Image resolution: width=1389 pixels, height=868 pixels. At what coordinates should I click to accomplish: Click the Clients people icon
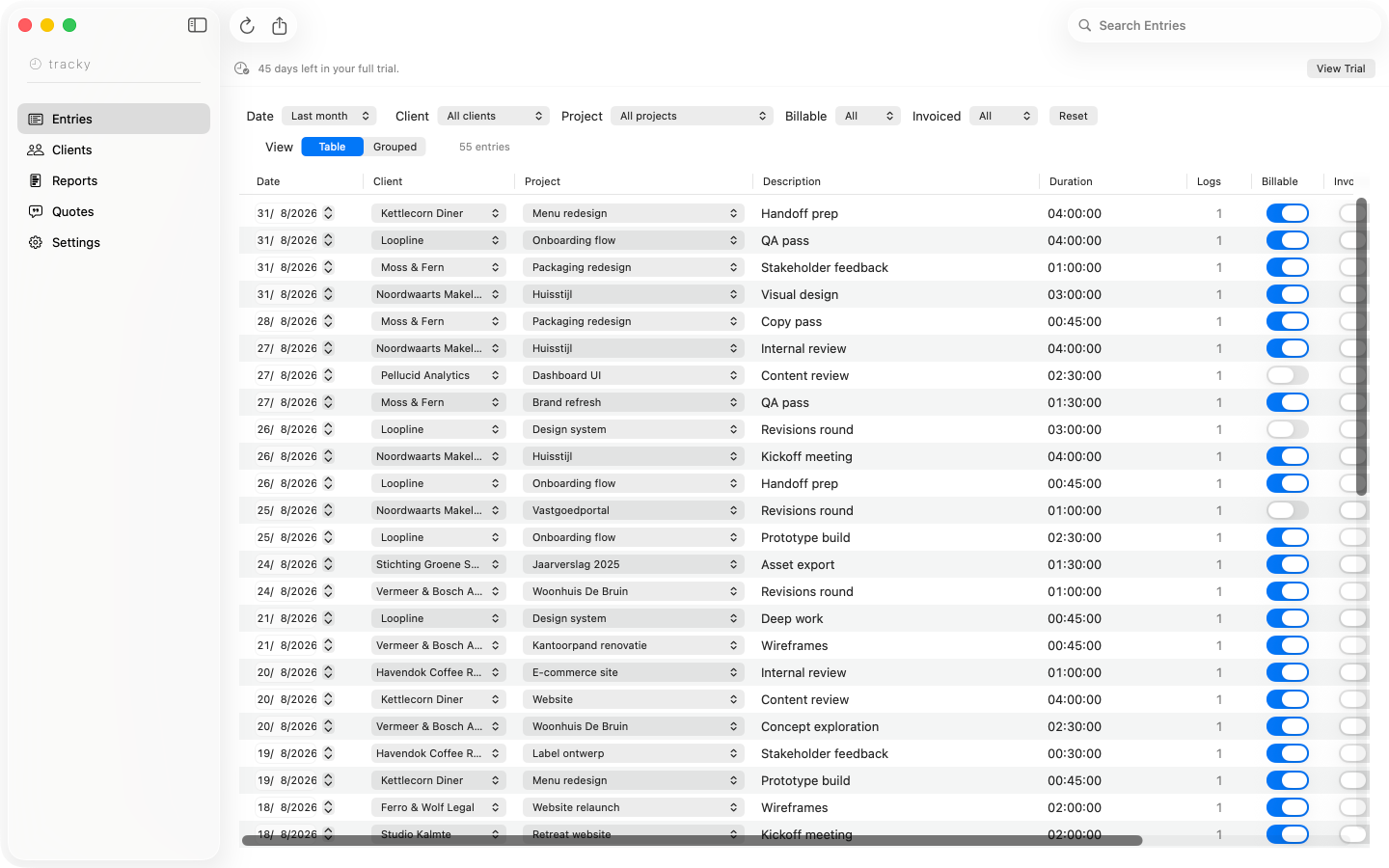(x=36, y=150)
